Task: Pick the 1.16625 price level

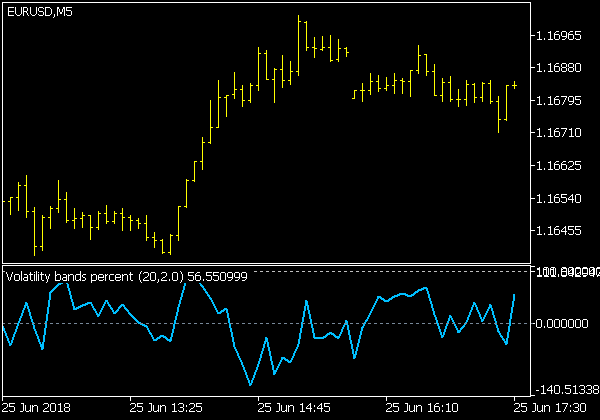Action: [559, 166]
